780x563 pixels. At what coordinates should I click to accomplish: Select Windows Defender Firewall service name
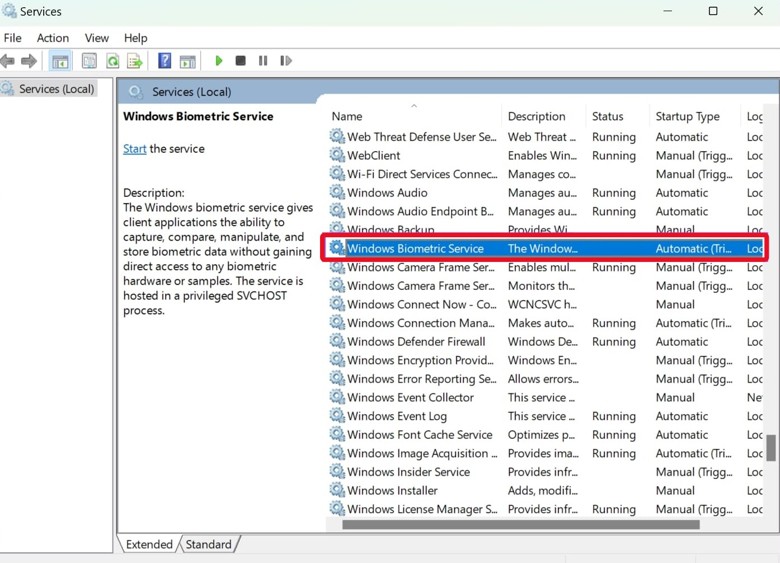click(x=416, y=341)
